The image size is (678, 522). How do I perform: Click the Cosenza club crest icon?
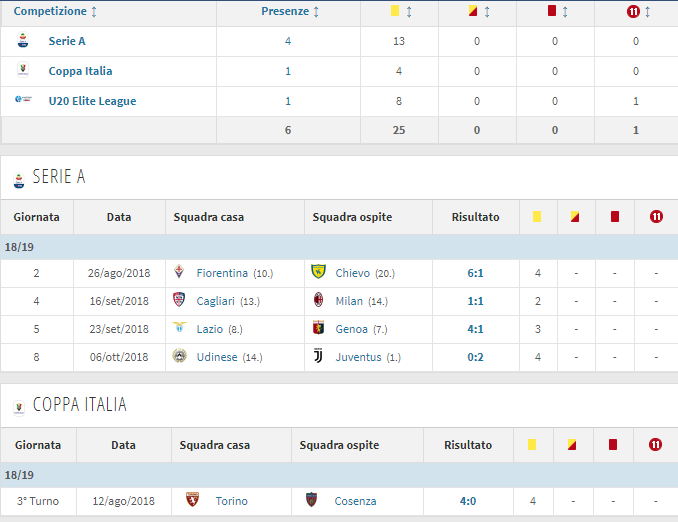[311, 501]
